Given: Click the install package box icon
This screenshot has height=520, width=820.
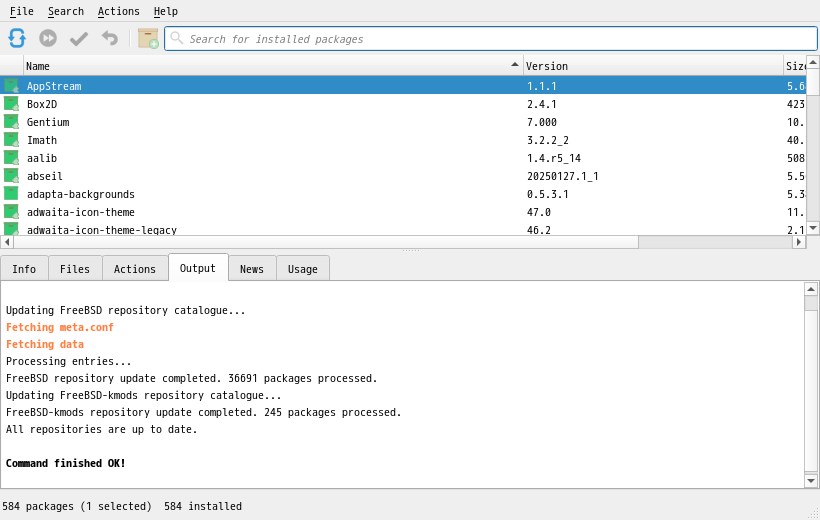Looking at the screenshot, I should [x=148, y=38].
